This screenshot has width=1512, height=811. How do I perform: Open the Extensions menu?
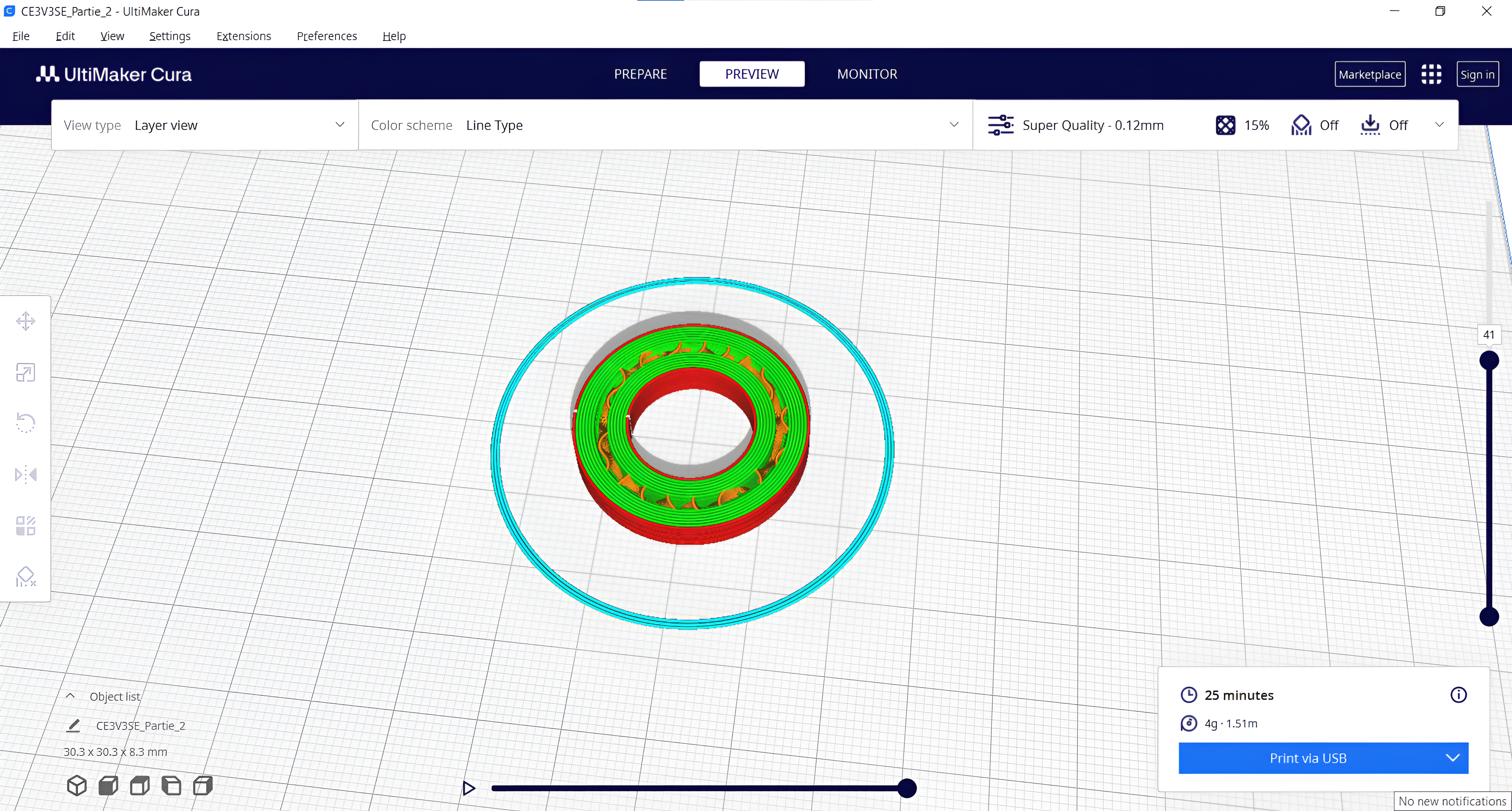point(244,36)
